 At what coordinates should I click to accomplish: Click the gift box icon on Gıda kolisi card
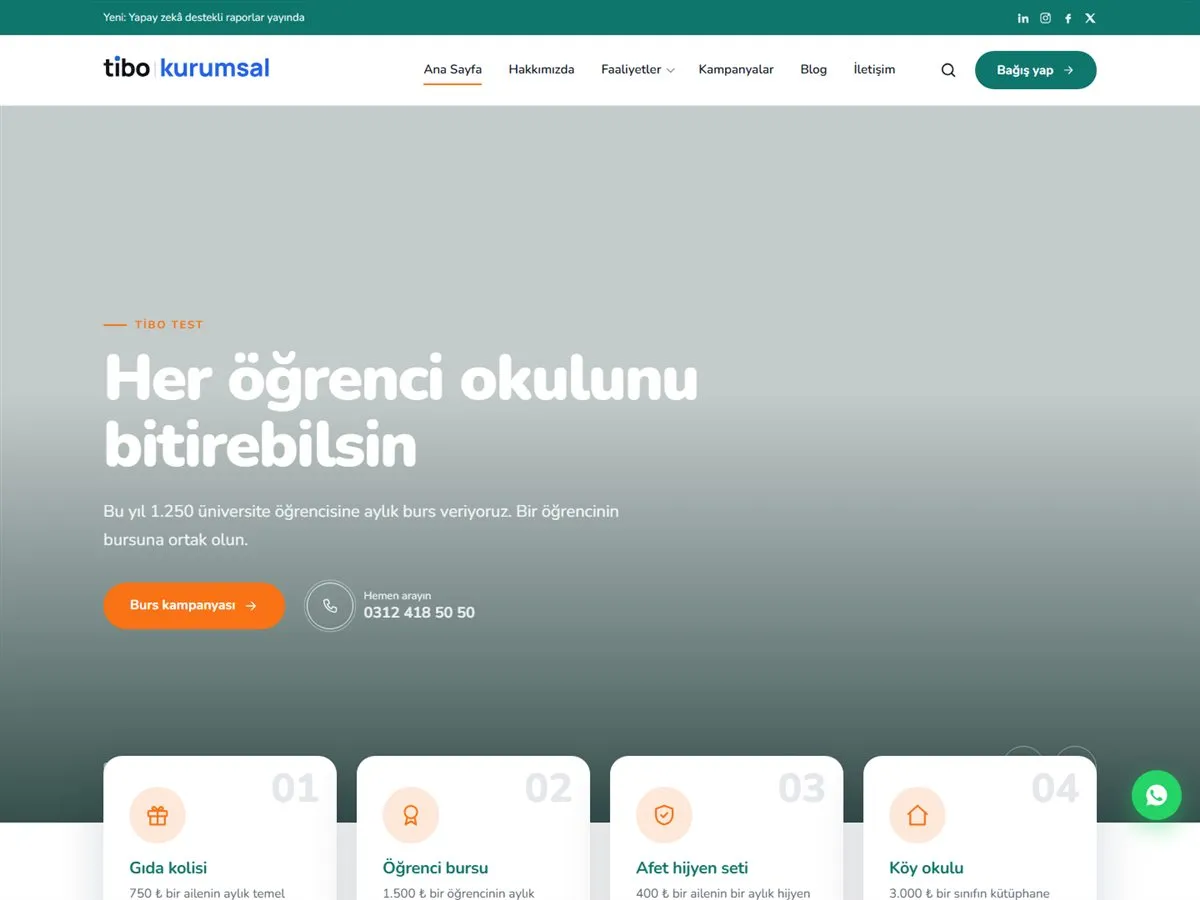click(x=157, y=816)
